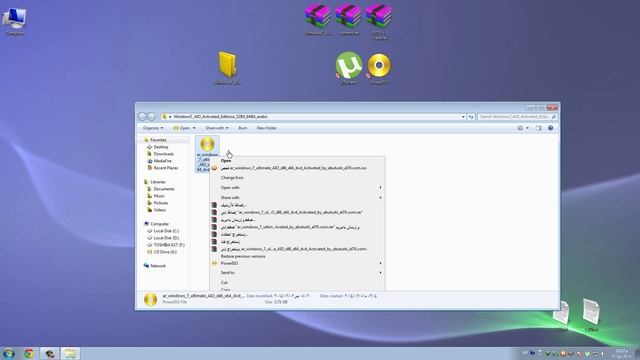
Task: Open Local Disk (D:) in navigation pane
Action: [x=166, y=238]
